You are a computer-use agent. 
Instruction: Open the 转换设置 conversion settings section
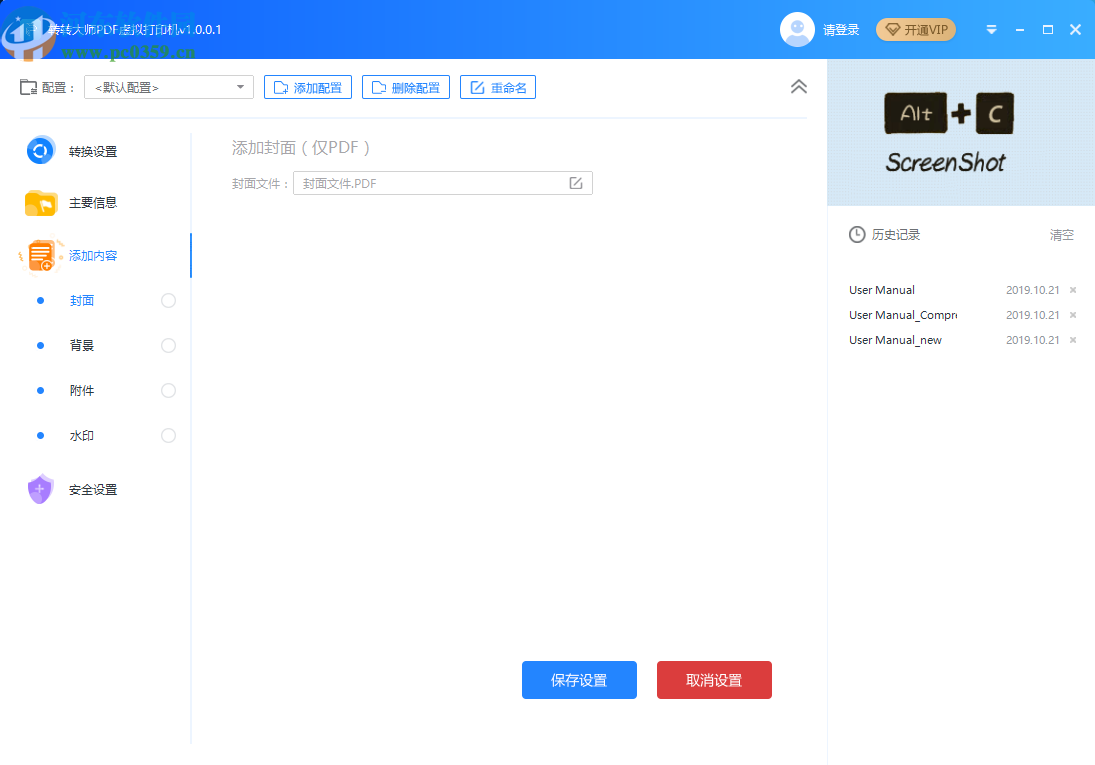coord(93,151)
